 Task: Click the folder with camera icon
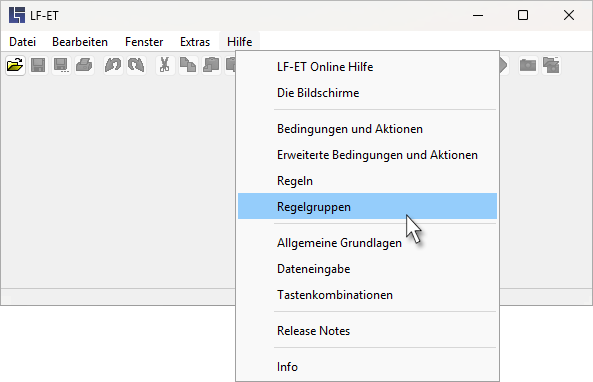click(x=551, y=65)
